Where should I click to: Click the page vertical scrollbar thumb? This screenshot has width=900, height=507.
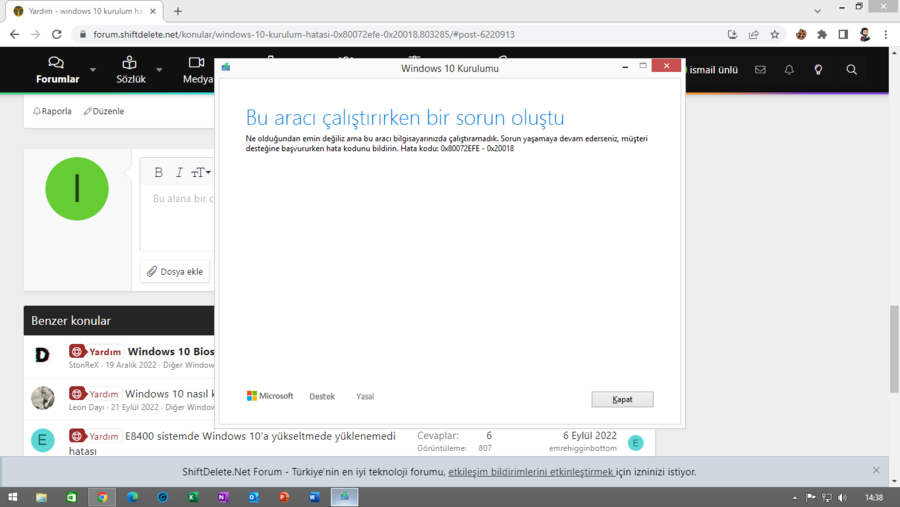(894, 349)
